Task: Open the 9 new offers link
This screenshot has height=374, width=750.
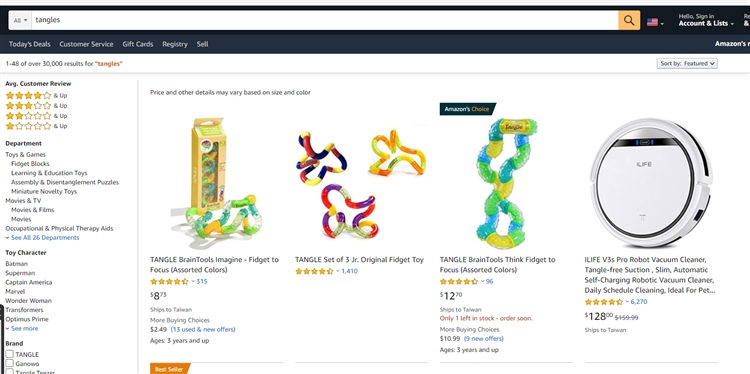Action: pos(484,339)
